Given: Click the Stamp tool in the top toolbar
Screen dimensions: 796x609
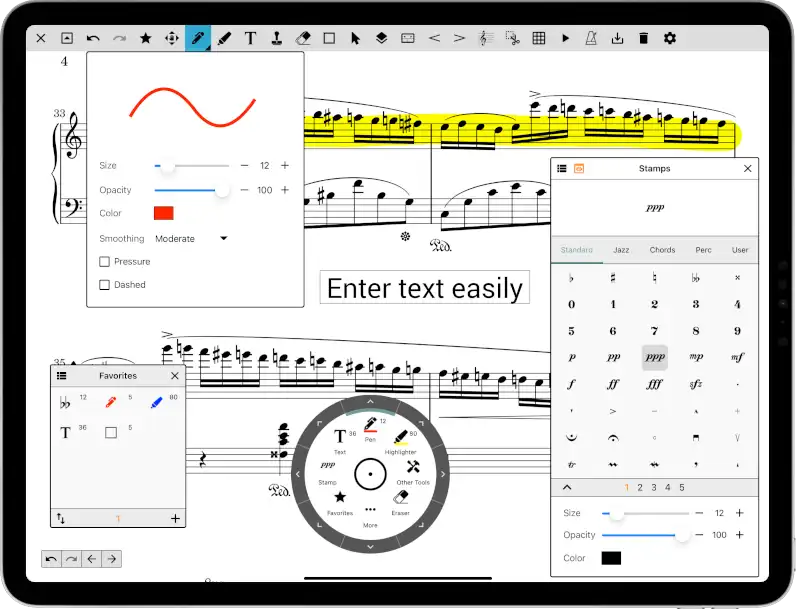Looking at the screenshot, I should click(277, 38).
